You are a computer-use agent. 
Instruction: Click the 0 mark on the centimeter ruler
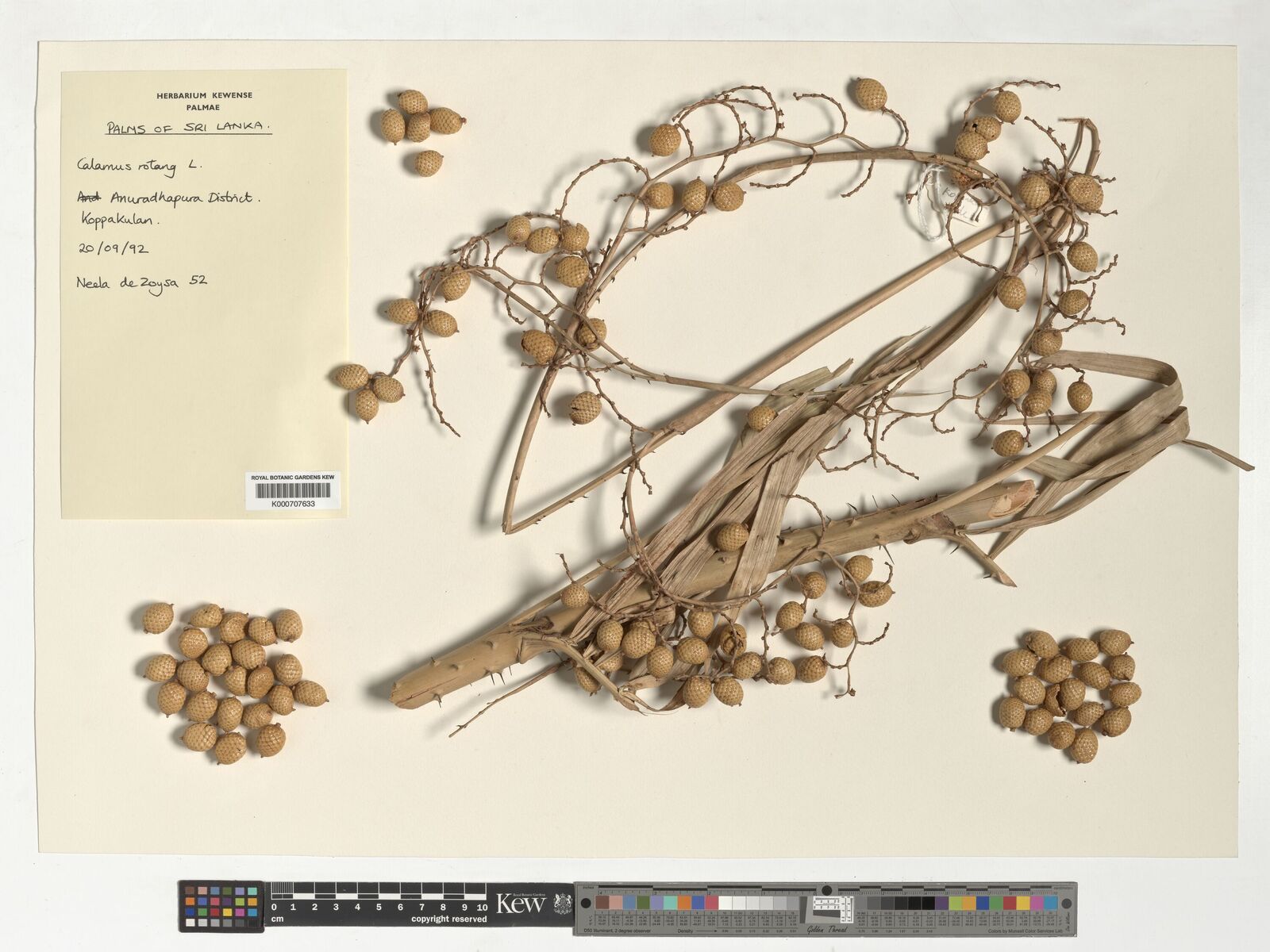click(x=275, y=907)
